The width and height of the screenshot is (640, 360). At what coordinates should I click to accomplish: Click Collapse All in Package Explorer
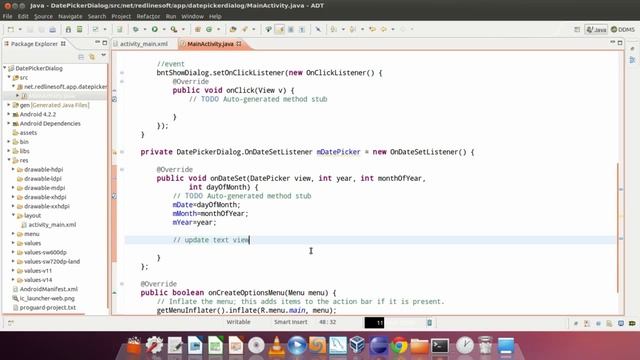coord(81,57)
